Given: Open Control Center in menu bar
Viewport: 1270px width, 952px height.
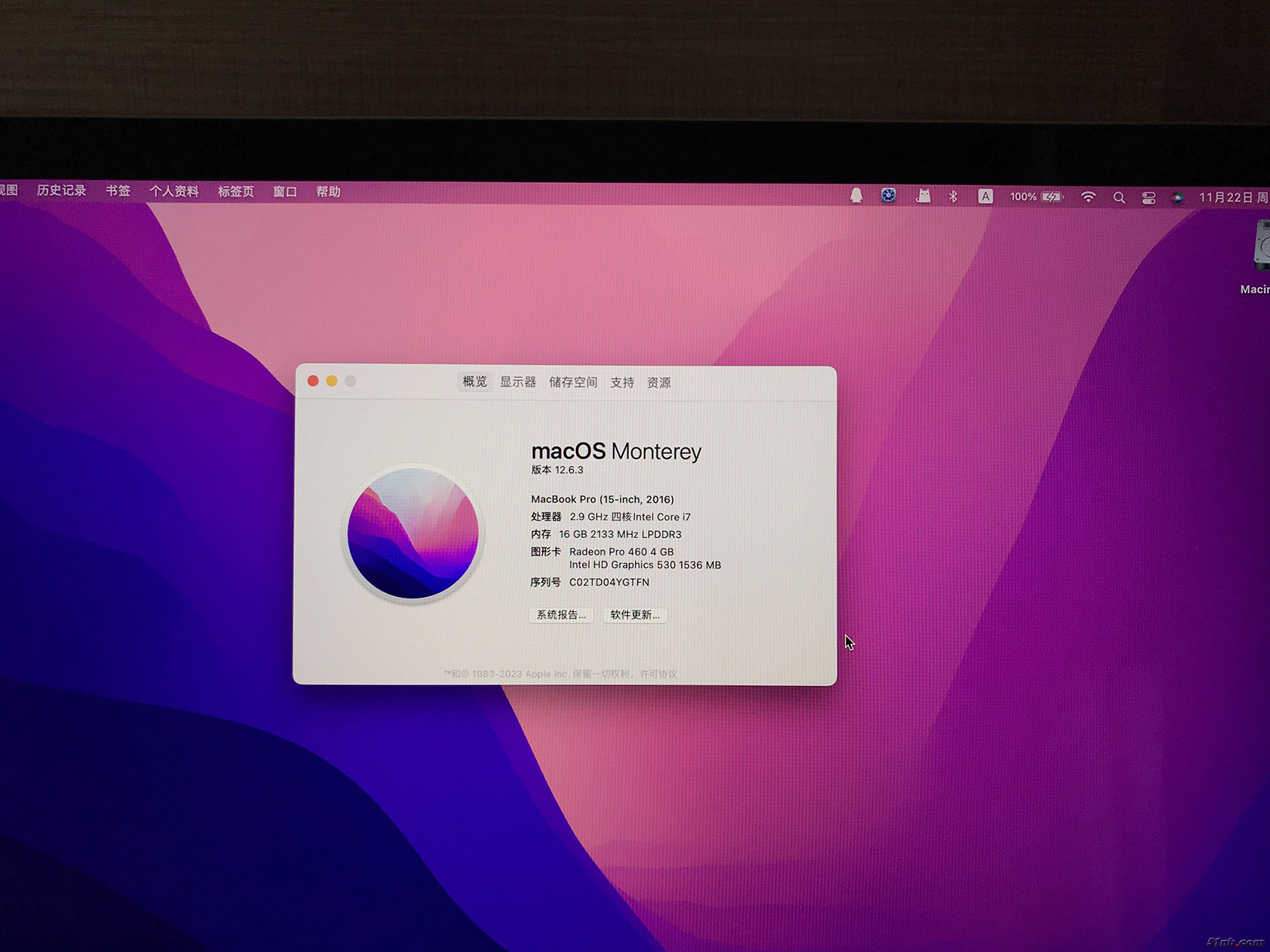Looking at the screenshot, I should pos(1148,198).
